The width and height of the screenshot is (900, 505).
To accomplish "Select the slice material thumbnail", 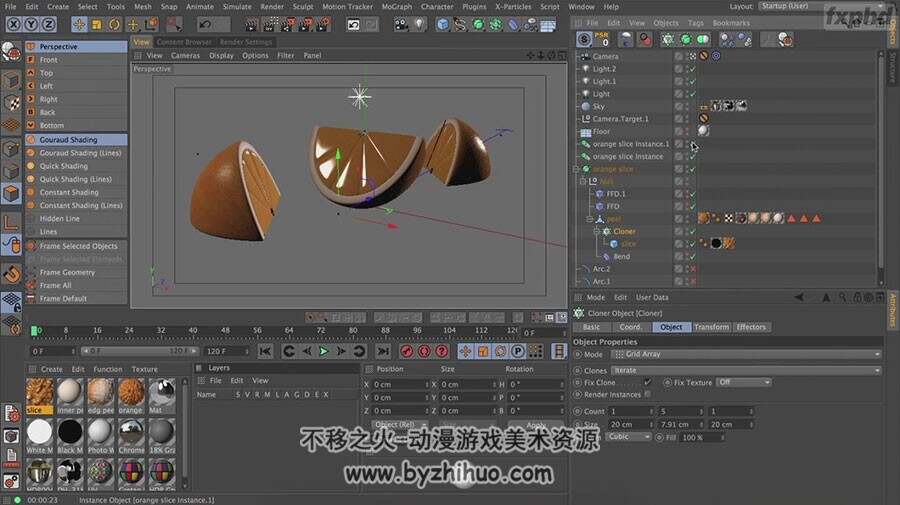I will point(39,395).
